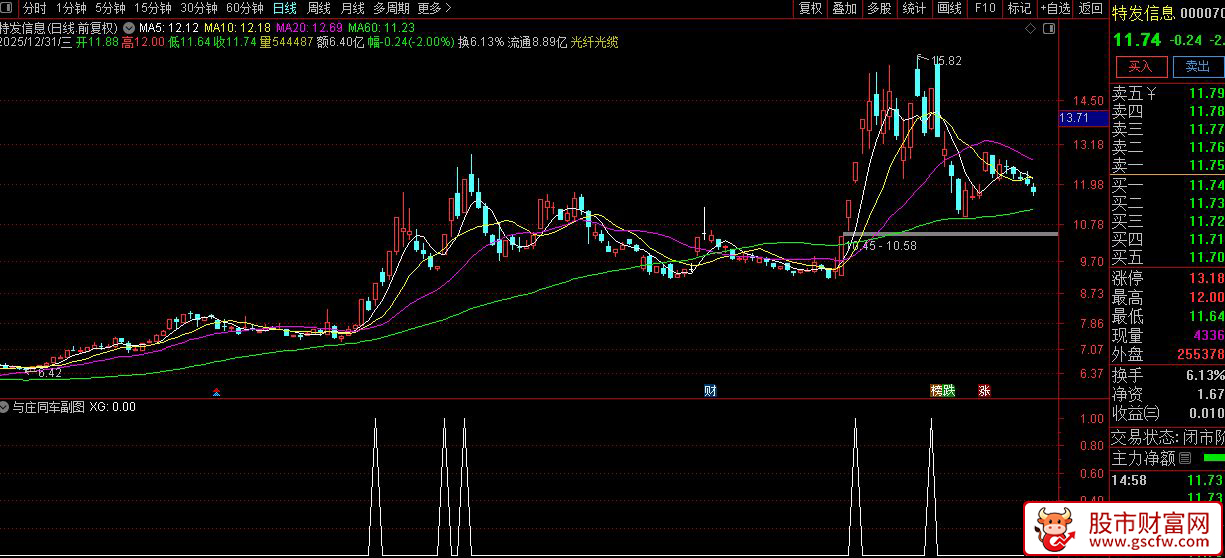The height and width of the screenshot is (558, 1225).
Task: Toggle the side panel icon beside the diamond
Action: point(1048,28)
